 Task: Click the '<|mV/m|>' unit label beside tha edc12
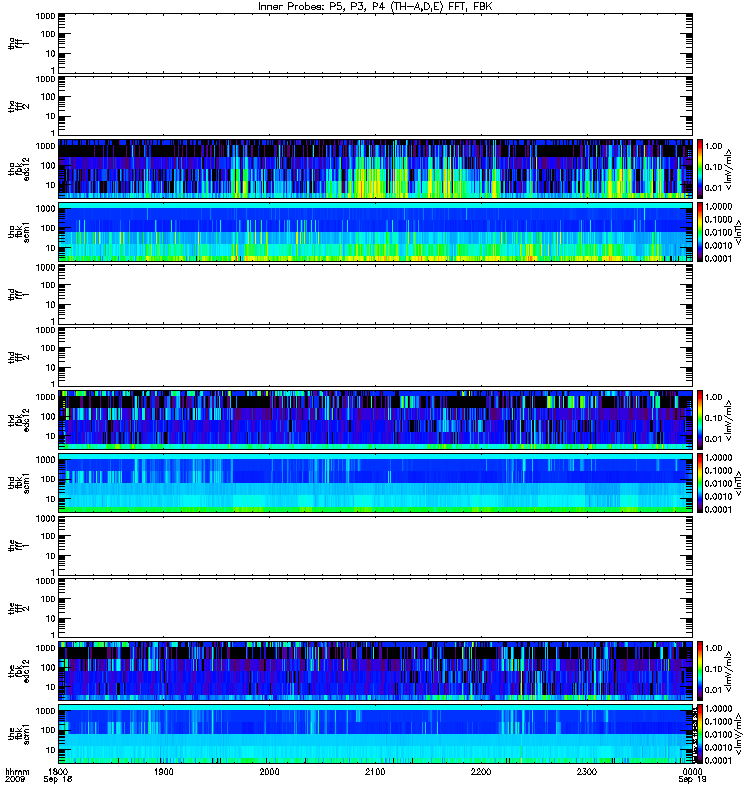(x=729, y=169)
